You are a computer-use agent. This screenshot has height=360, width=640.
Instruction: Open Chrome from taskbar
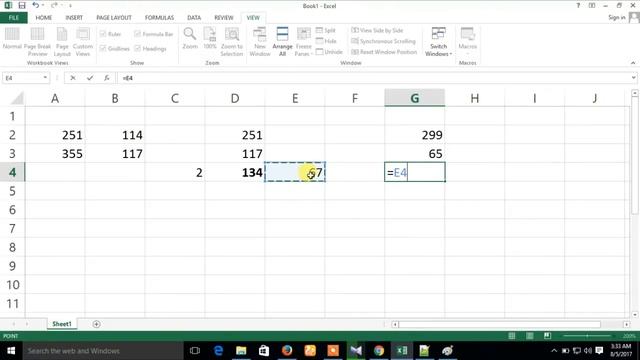(379, 351)
